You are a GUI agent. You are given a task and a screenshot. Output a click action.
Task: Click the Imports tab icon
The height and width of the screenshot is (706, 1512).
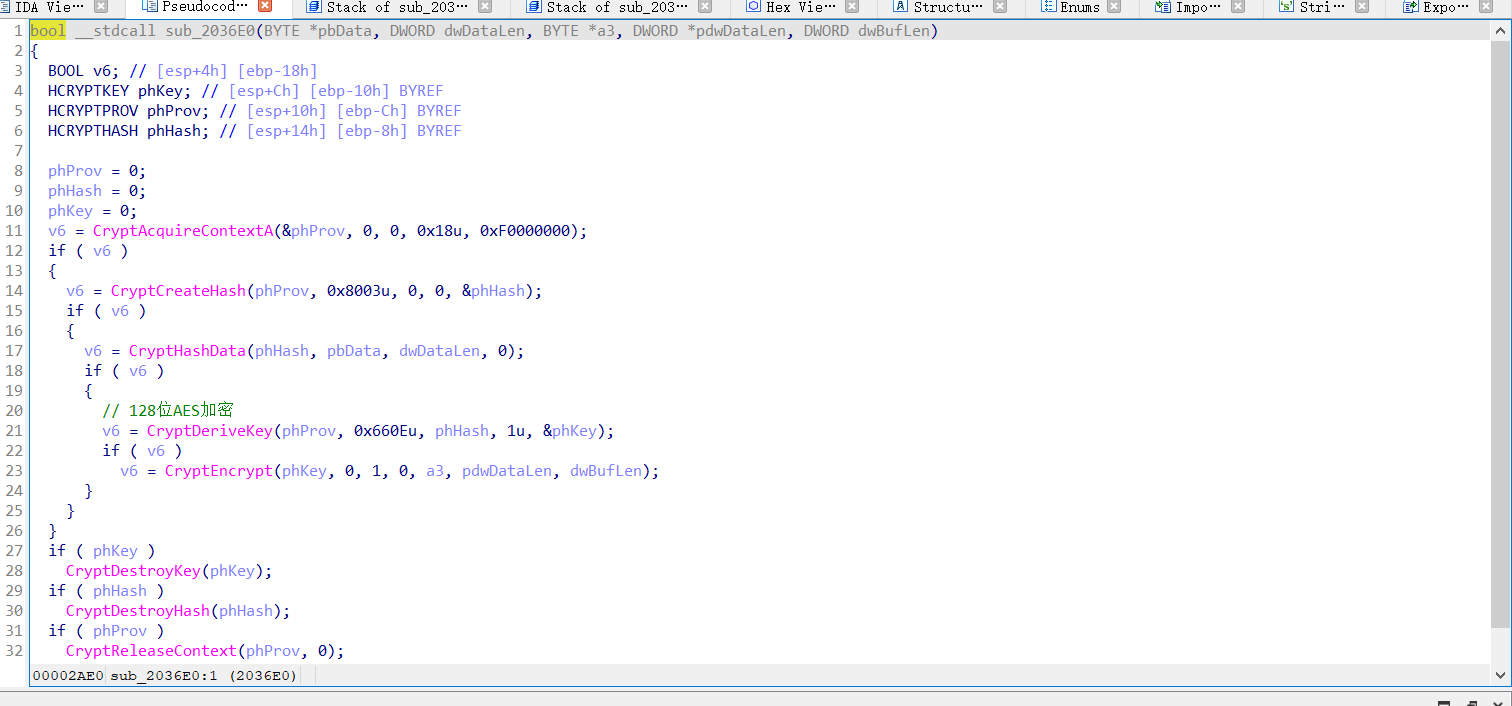pos(1162,7)
